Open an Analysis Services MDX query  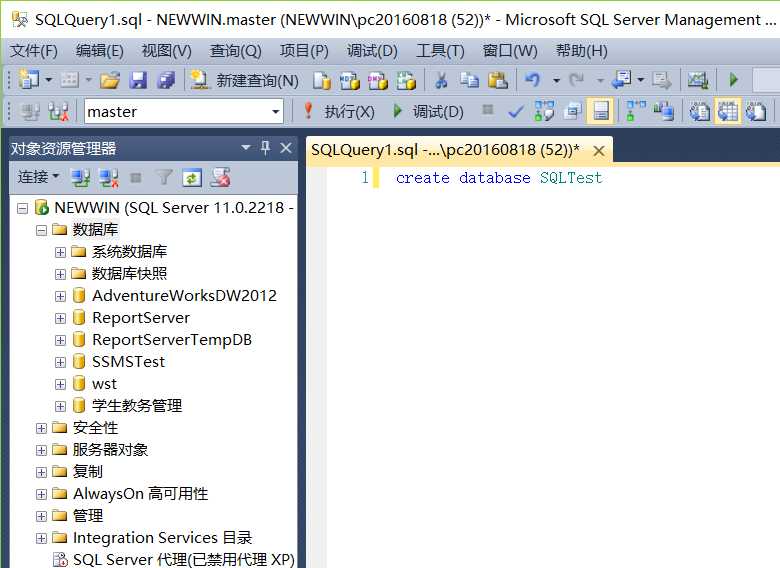click(x=350, y=80)
